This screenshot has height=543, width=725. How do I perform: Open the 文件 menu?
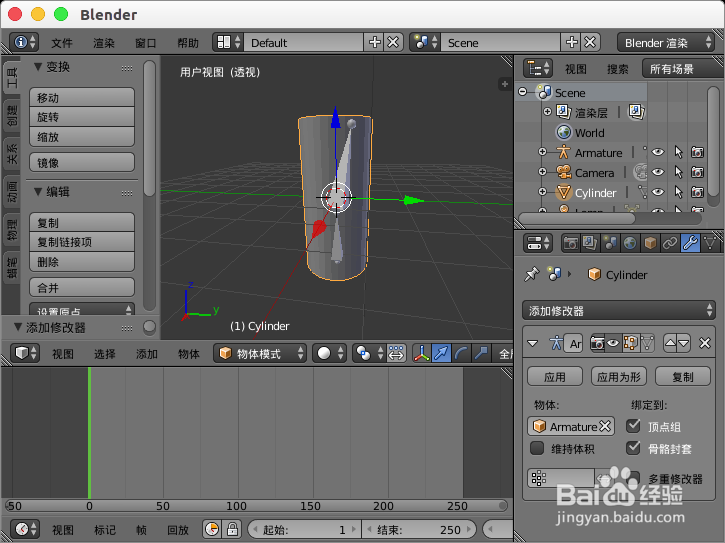[x=62, y=43]
